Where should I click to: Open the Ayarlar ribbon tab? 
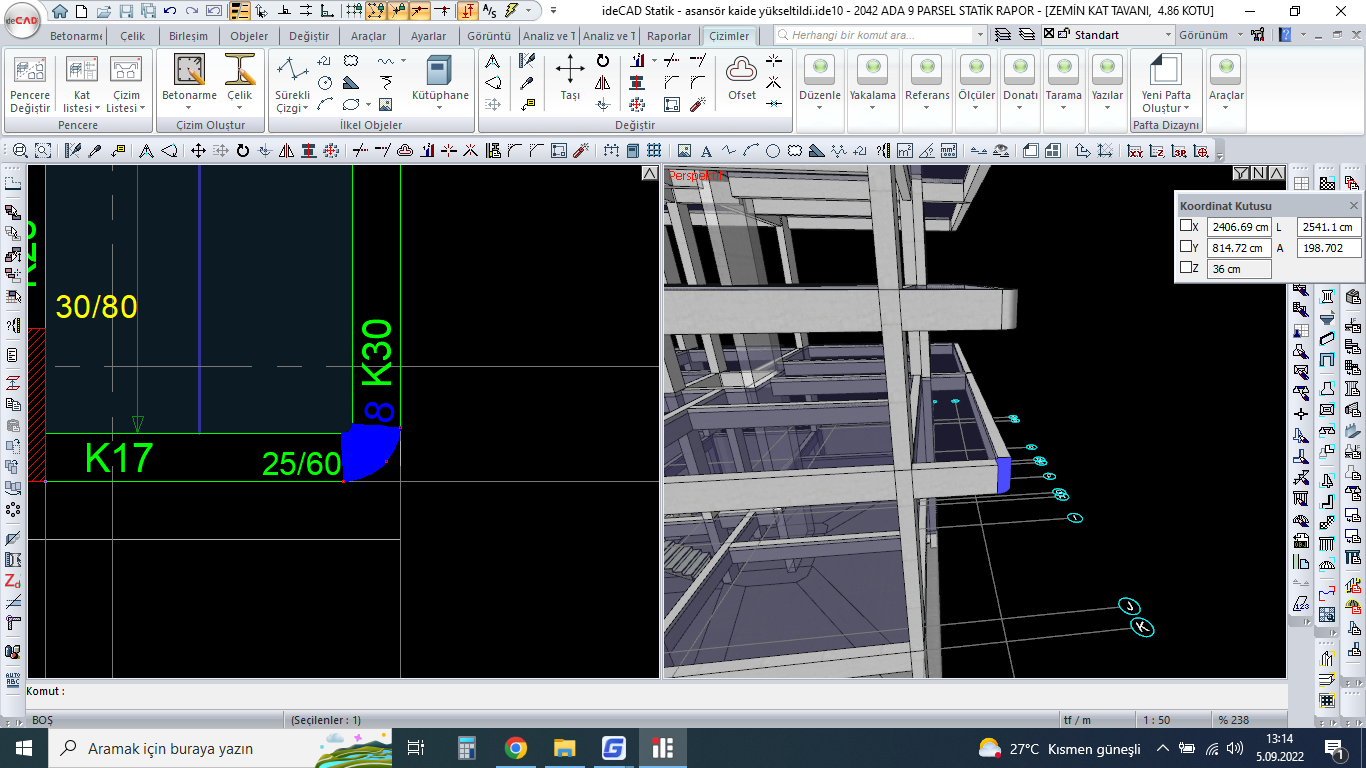429,36
